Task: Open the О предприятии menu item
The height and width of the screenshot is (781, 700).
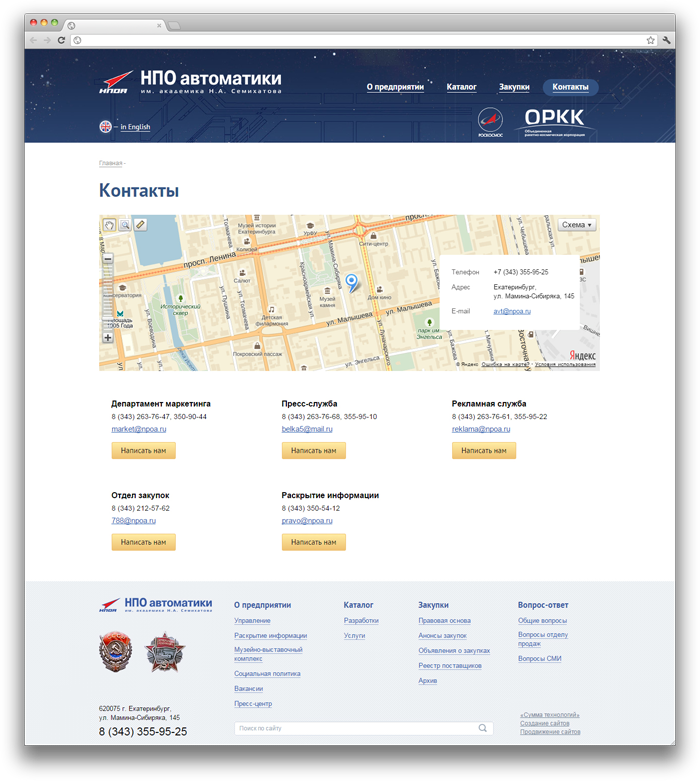Action: (395, 87)
